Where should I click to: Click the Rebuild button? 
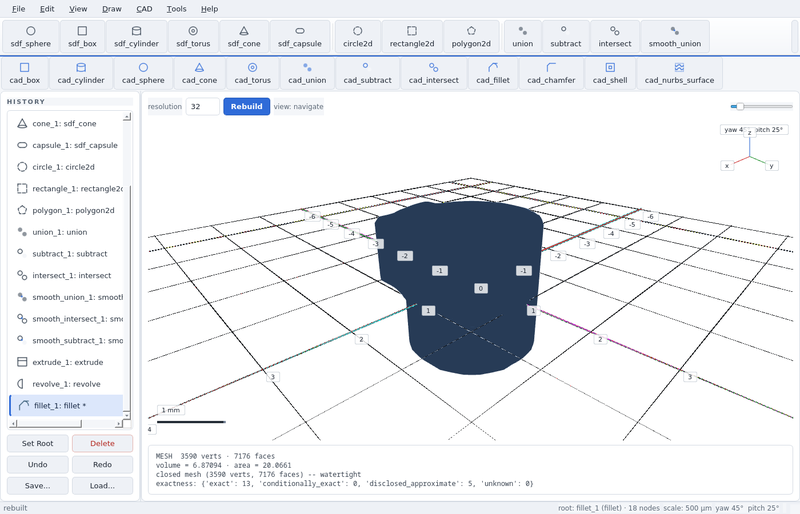pyautogui.click(x=246, y=106)
